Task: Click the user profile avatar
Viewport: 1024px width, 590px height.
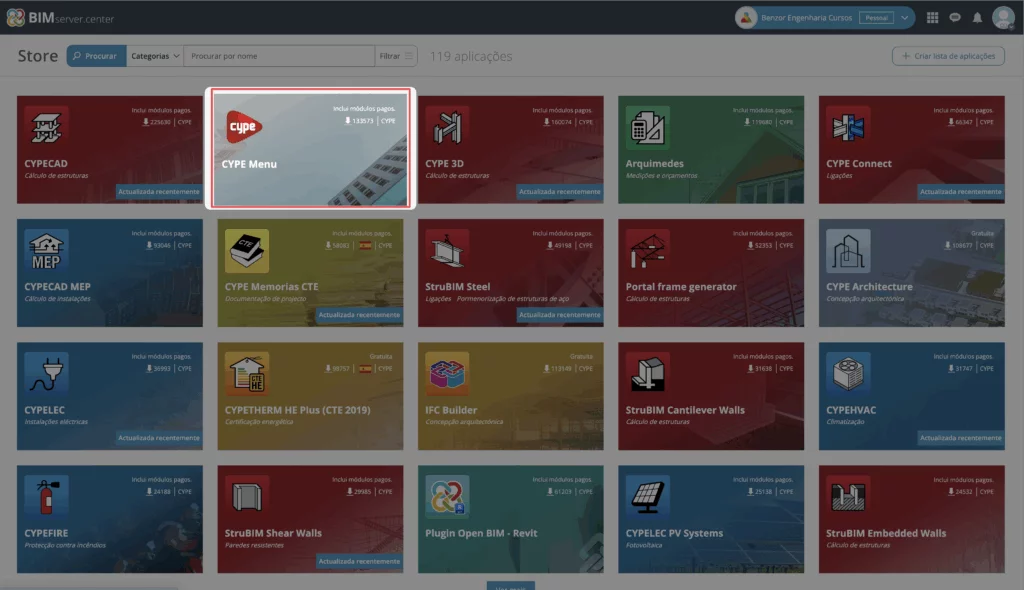Action: [1003, 17]
